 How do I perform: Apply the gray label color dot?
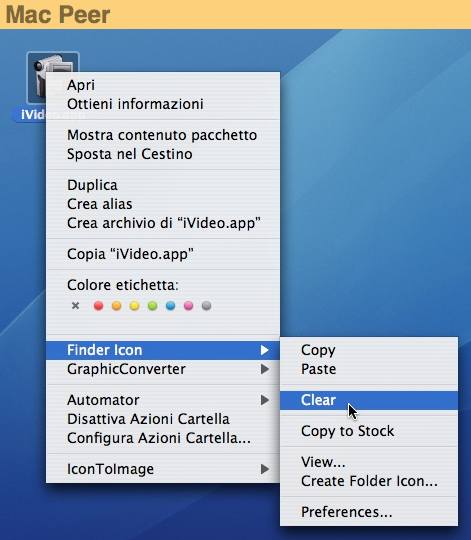tap(206, 305)
